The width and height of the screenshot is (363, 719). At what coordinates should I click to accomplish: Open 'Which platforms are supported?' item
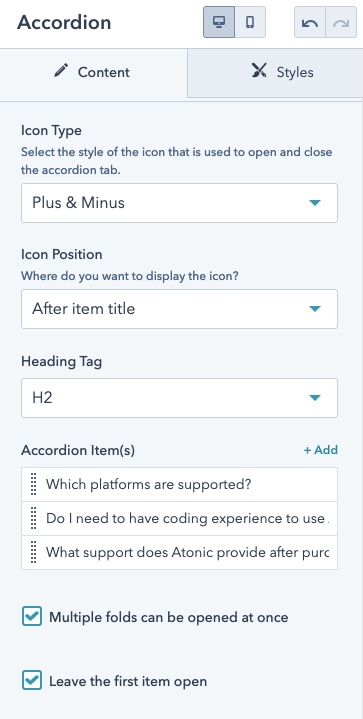pyautogui.click(x=179, y=484)
